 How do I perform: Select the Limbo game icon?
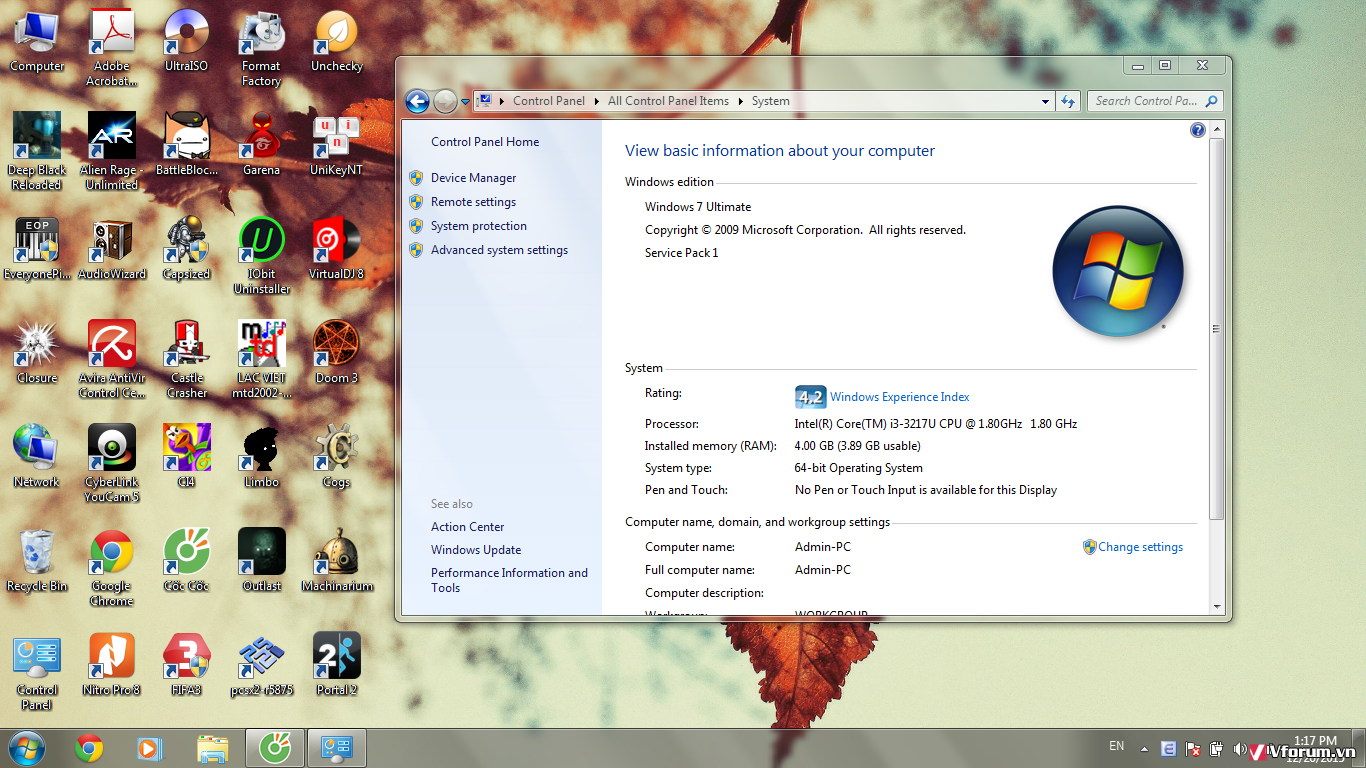click(262, 456)
